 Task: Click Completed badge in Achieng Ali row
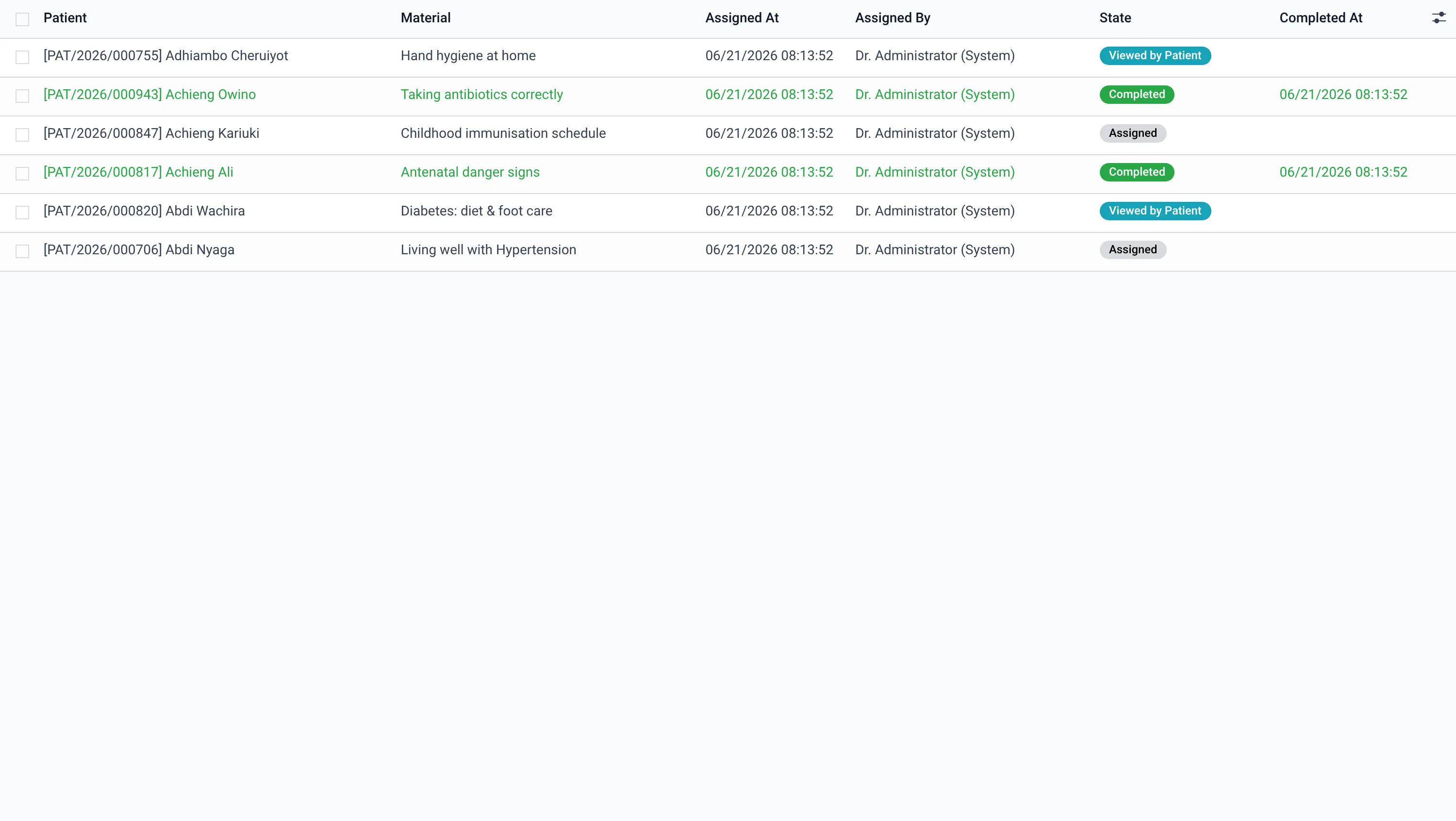(1137, 172)
